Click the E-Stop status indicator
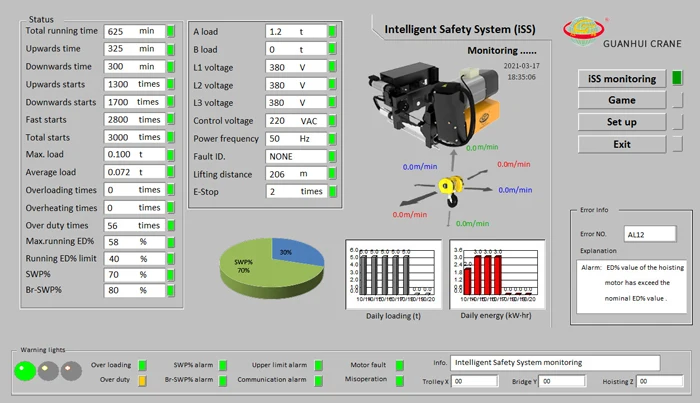Image resolution: width=700 pixels, height=403 pixels. coord(332,191)
